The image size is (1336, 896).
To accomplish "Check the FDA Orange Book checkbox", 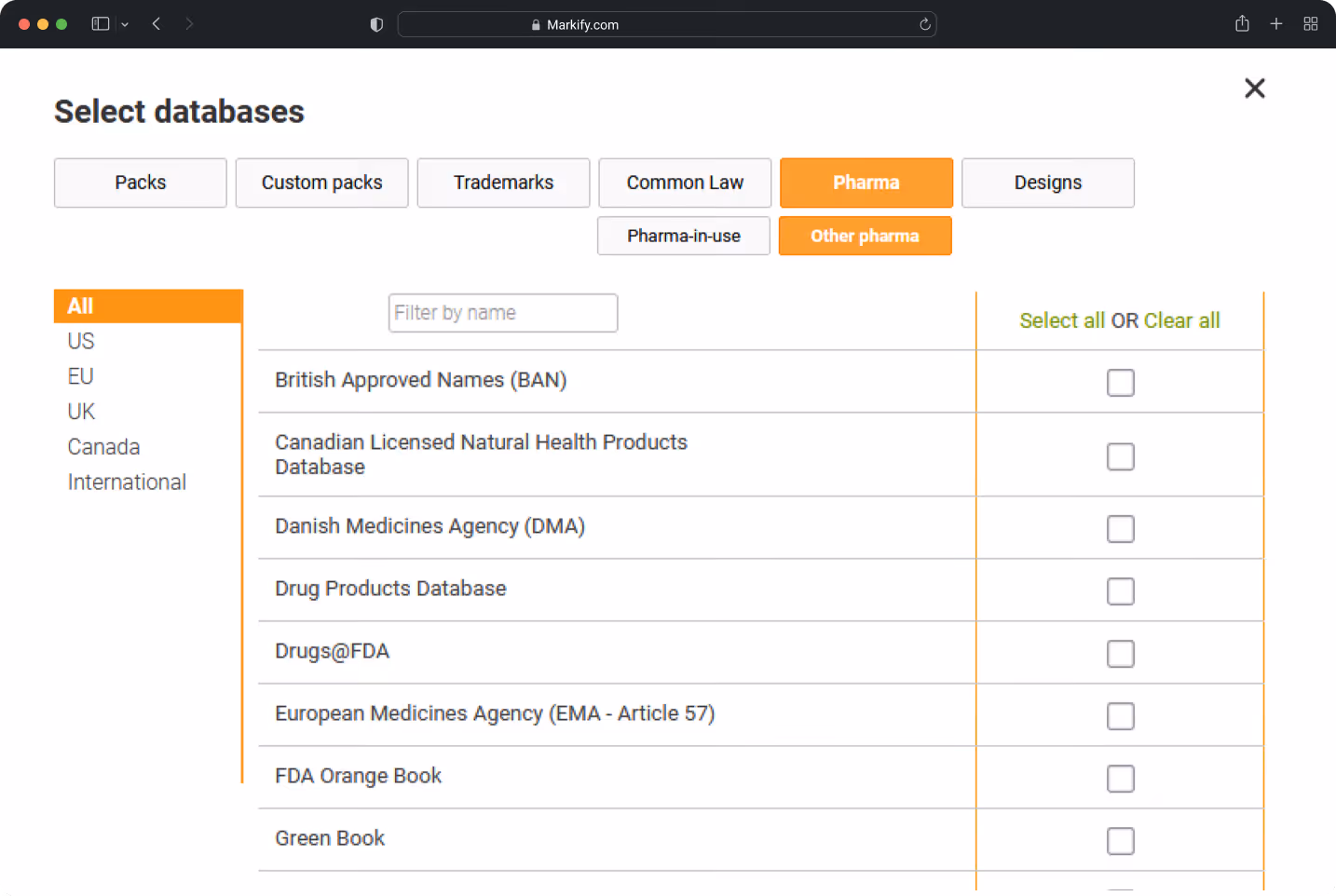I will (1120, 779).
